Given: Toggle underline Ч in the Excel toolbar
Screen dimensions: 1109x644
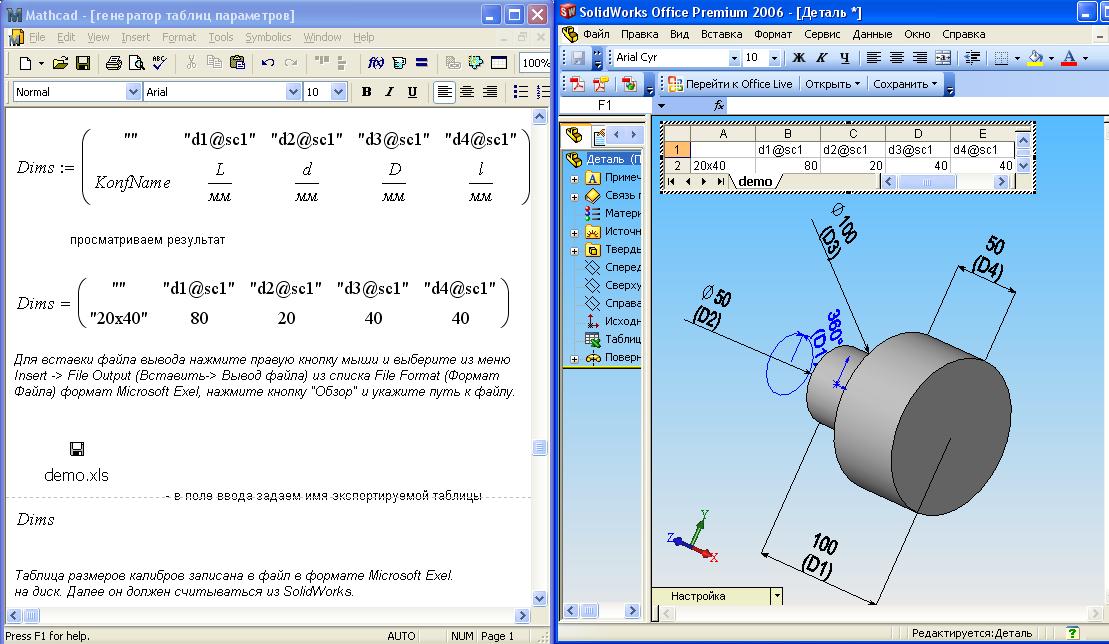Looking at the screenshot, I should 844,58.
